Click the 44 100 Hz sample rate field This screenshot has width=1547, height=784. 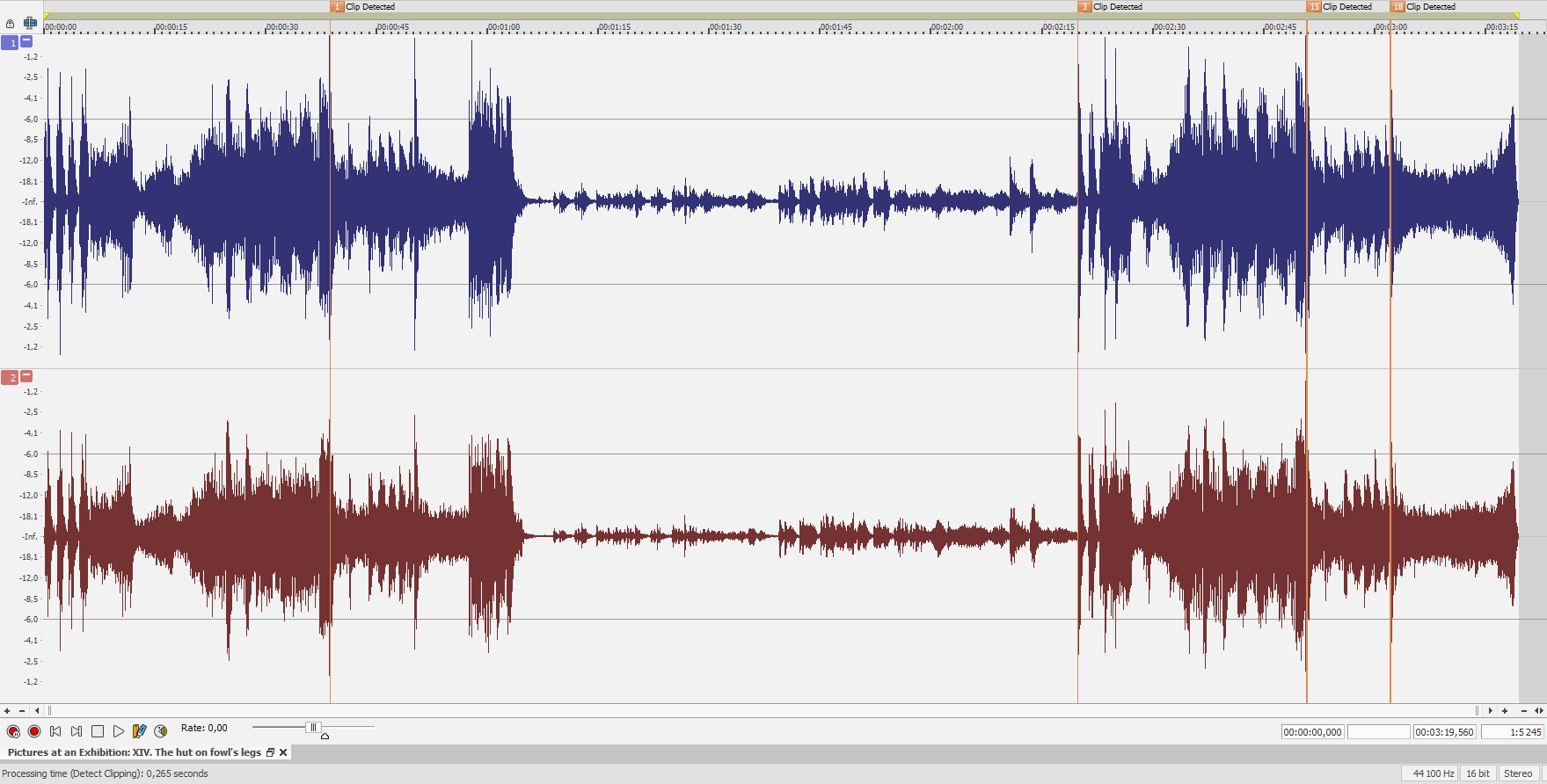tap(1433, 773)
